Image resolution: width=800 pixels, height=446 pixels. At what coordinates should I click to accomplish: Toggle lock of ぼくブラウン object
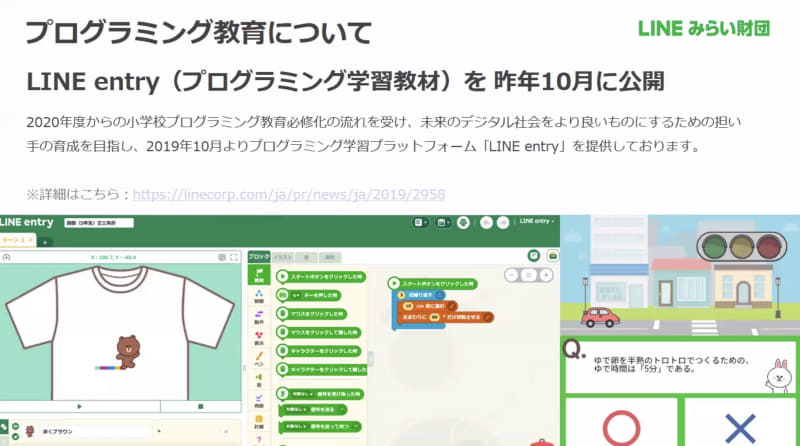[16, 436]
